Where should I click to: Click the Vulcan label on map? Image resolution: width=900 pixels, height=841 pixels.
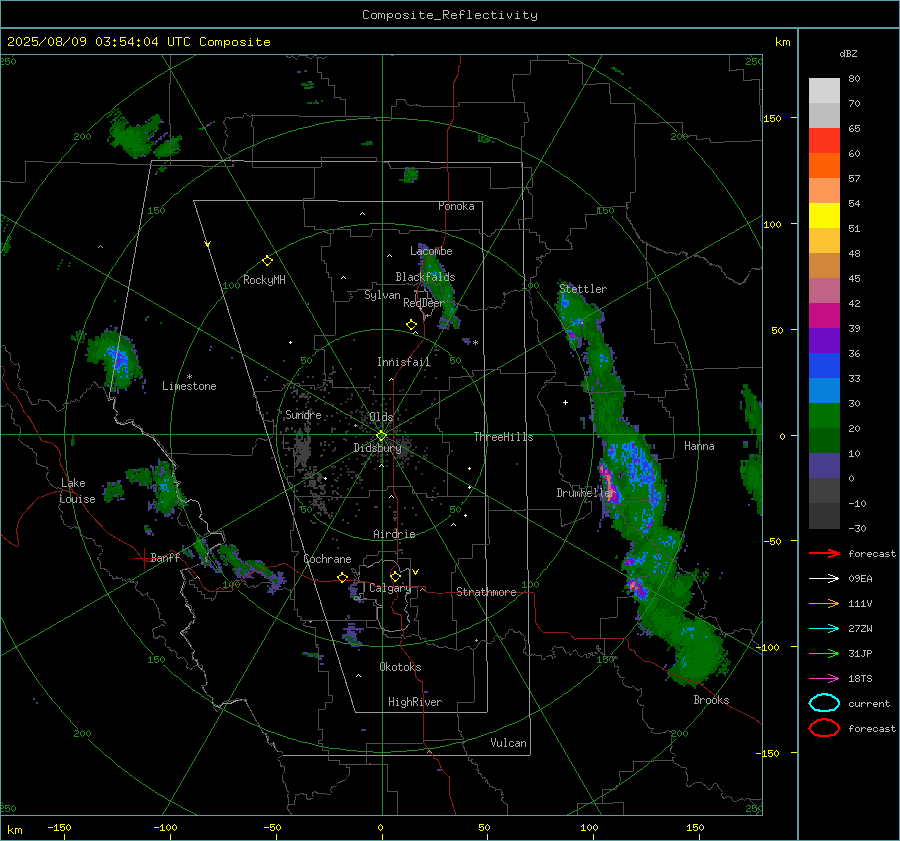tap(509, 743)
